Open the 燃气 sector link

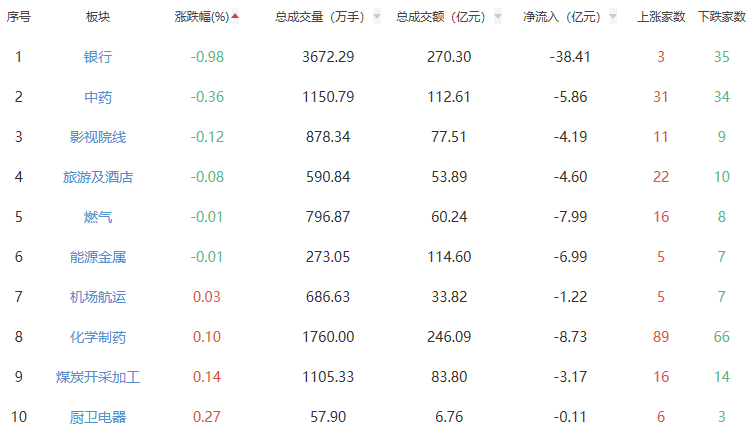click(98, 217)
